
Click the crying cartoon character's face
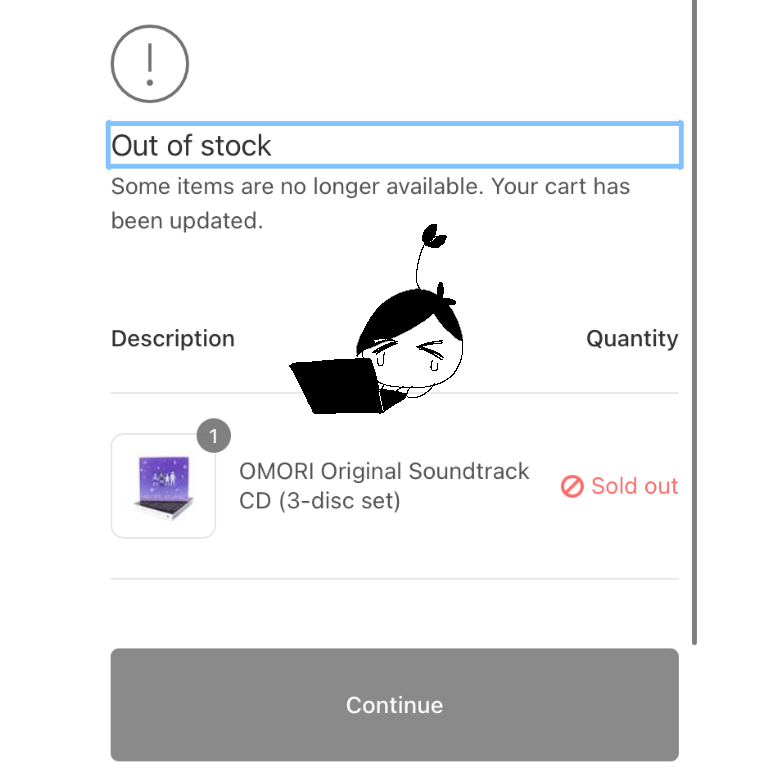[423, 357]
